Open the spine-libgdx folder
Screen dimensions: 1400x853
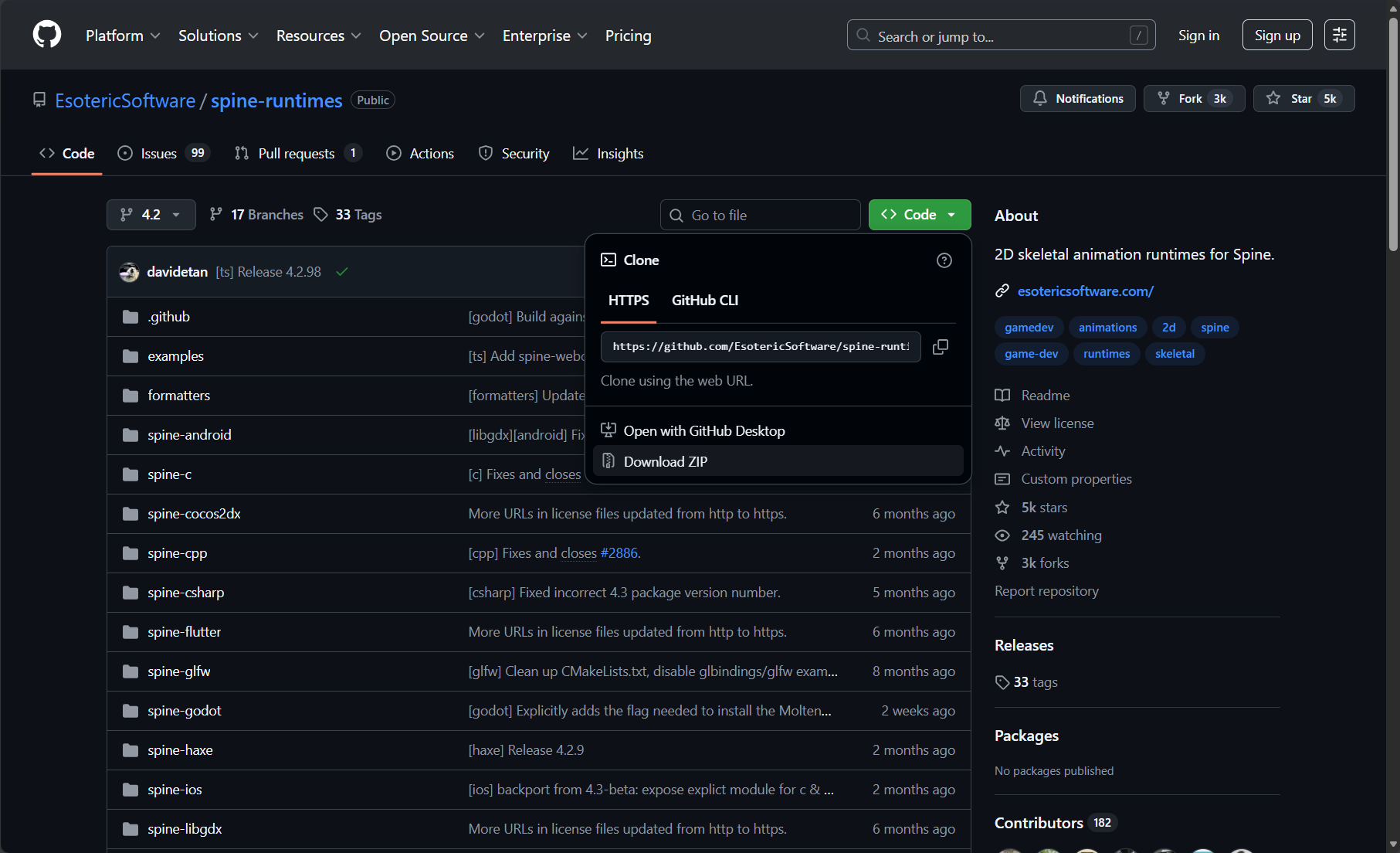tap(185, 829)
